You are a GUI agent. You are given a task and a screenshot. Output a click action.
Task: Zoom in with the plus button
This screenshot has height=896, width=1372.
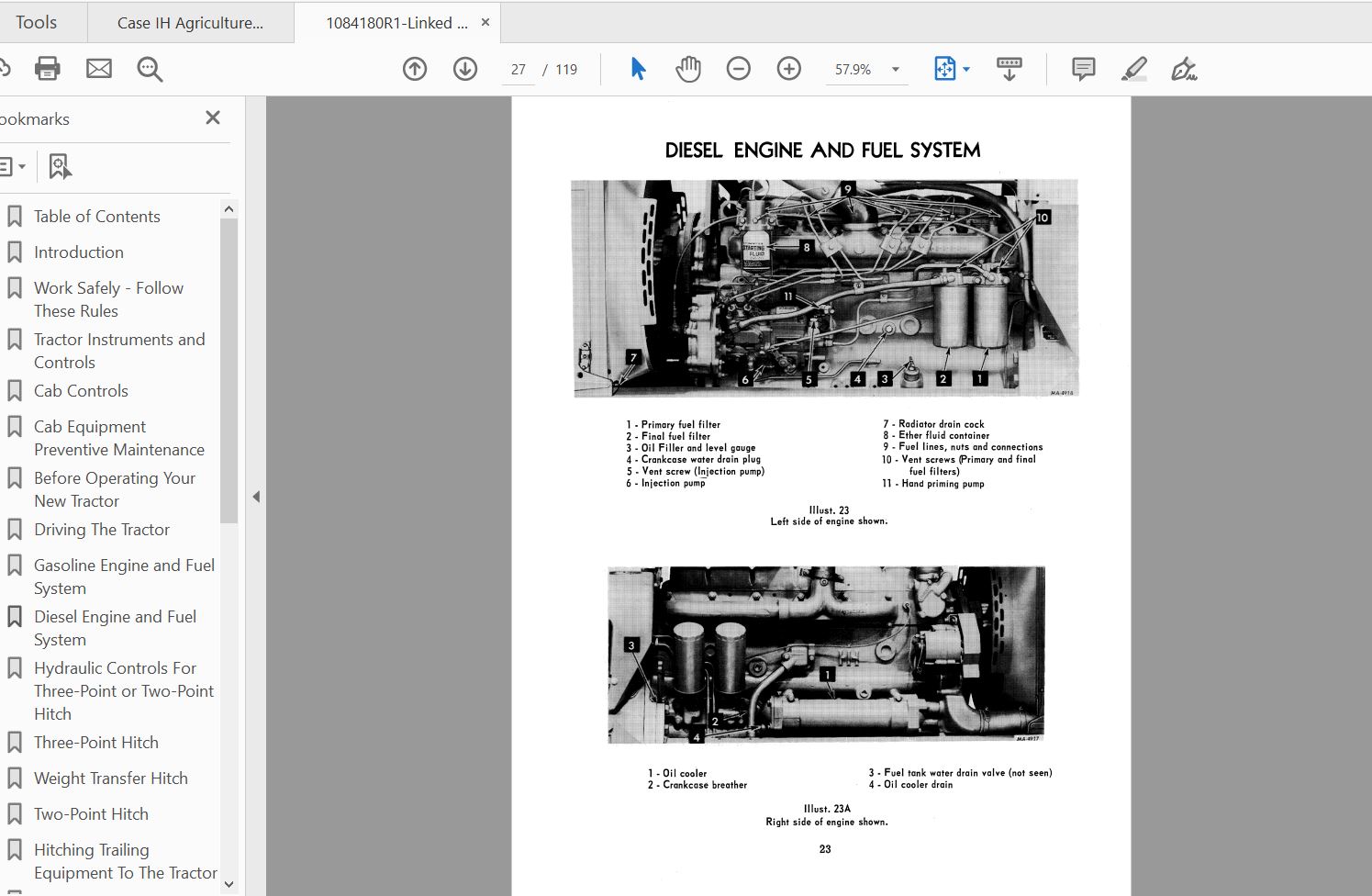789,69
